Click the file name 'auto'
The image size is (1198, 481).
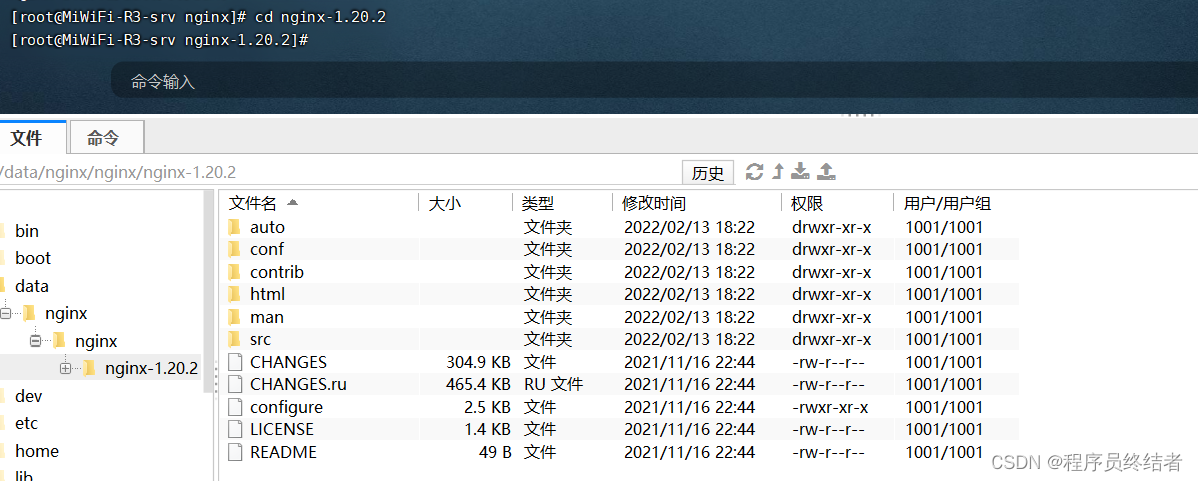coord(267,227)
